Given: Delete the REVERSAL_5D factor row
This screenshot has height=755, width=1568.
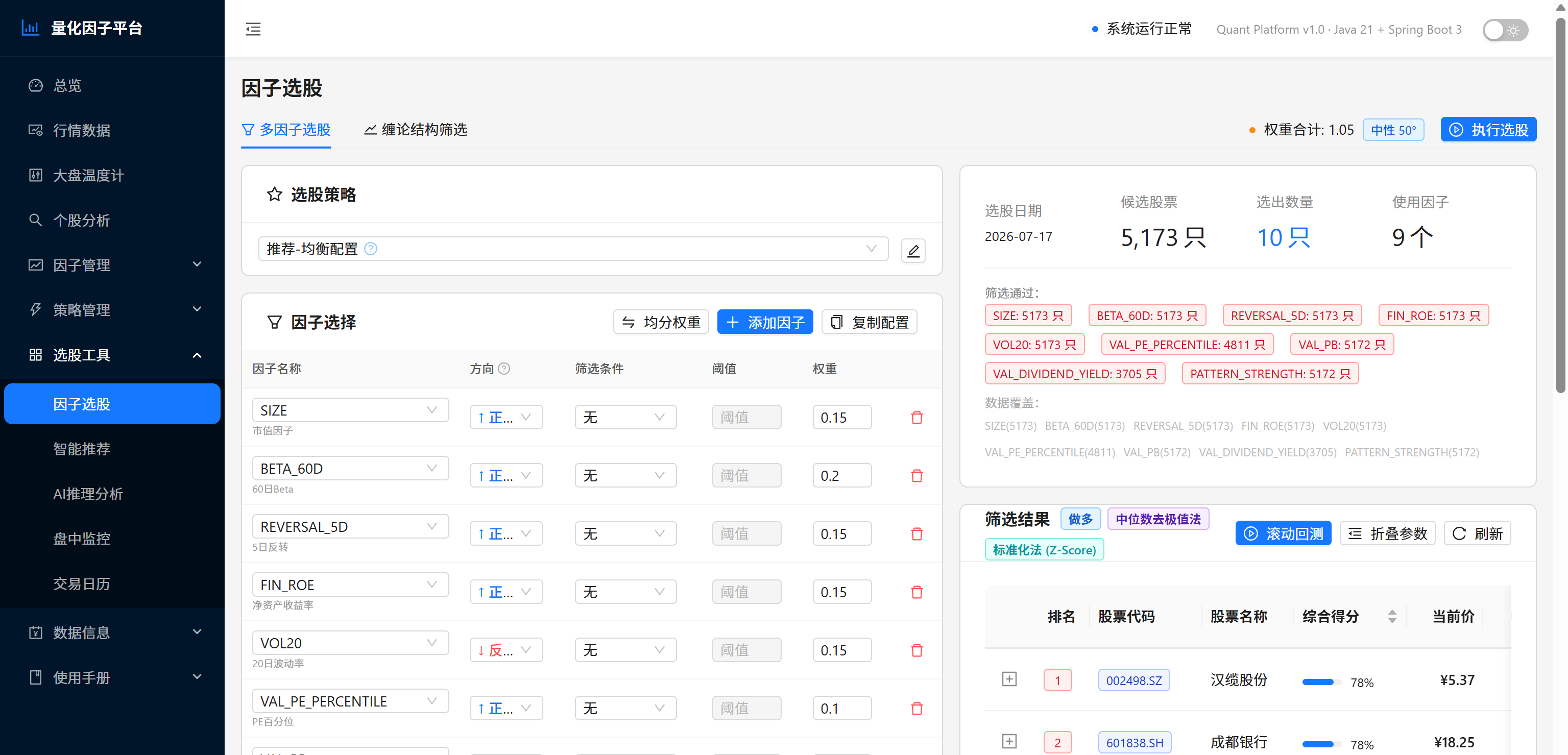Looking at the screenshot, I should pyautogui.click(x=916, y=533).
